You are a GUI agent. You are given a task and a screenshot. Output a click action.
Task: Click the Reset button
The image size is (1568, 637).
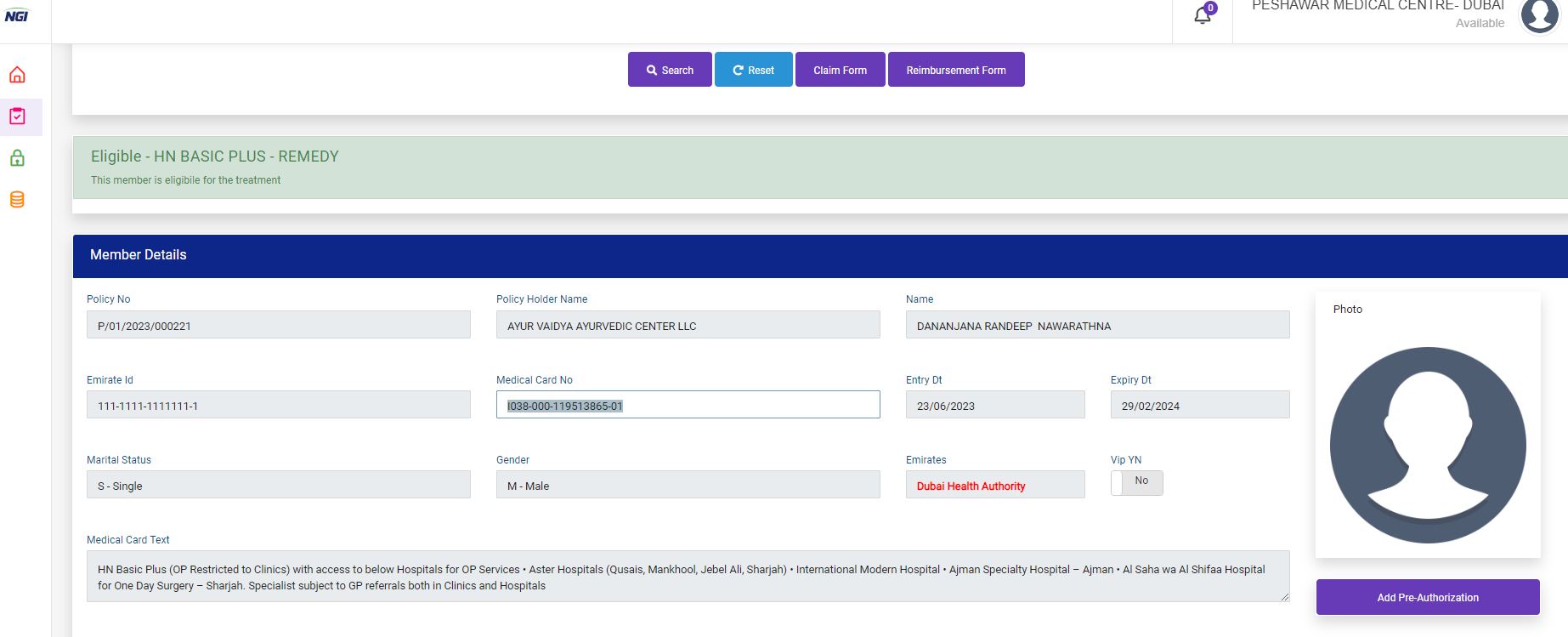tap(753, 70)
